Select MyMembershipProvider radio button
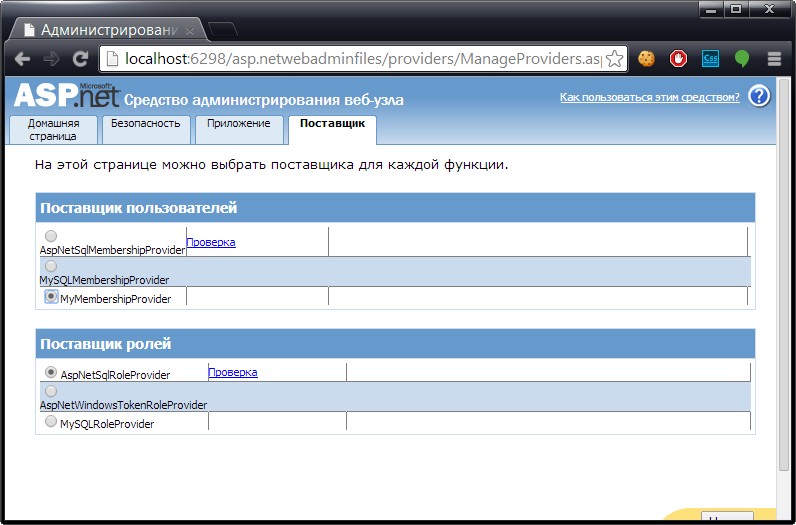The height and width of the screenshot is (525, 796). [51, 296]
